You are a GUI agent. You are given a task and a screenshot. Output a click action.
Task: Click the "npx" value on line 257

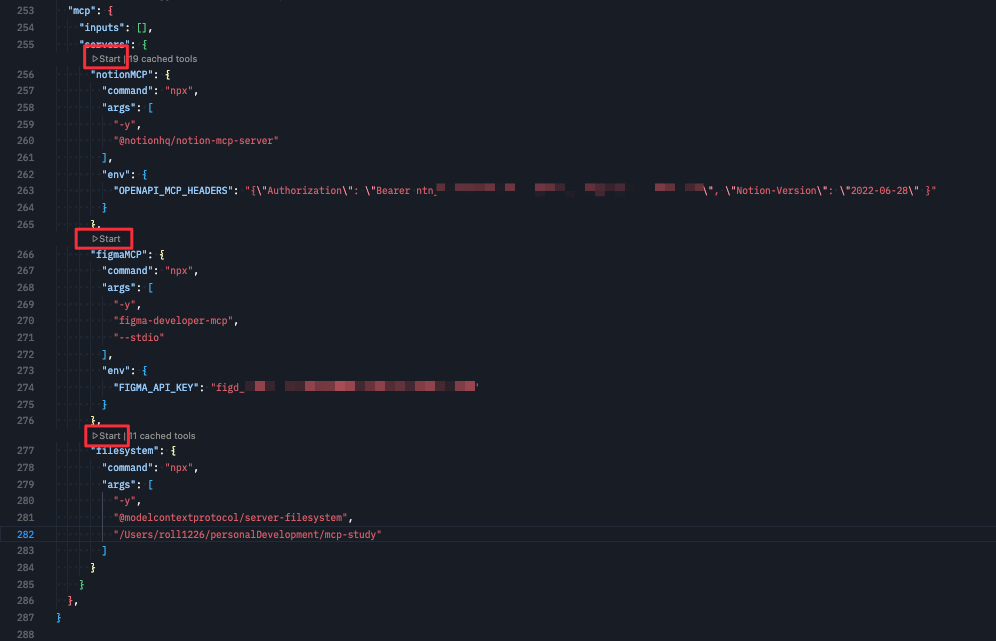[179, 91]
